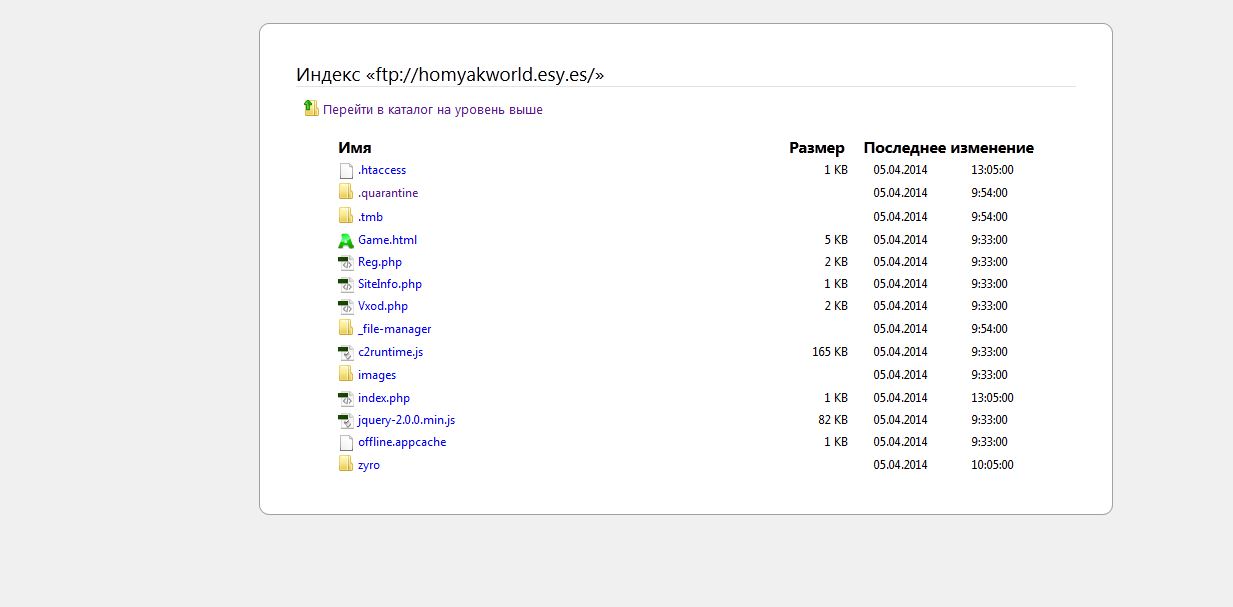Click the up-arrow folder icon for parent directory

point(311,109)
